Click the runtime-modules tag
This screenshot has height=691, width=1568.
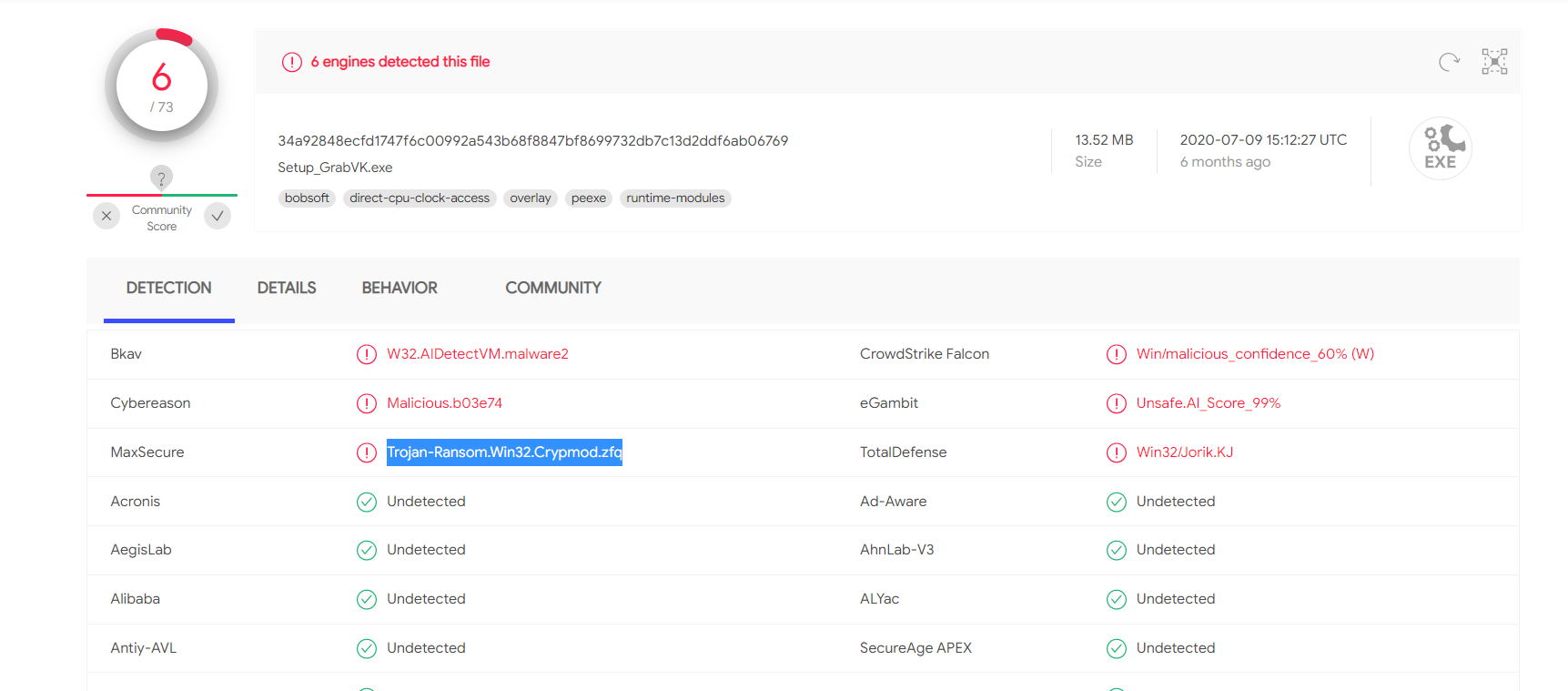[x=675, y=198]
